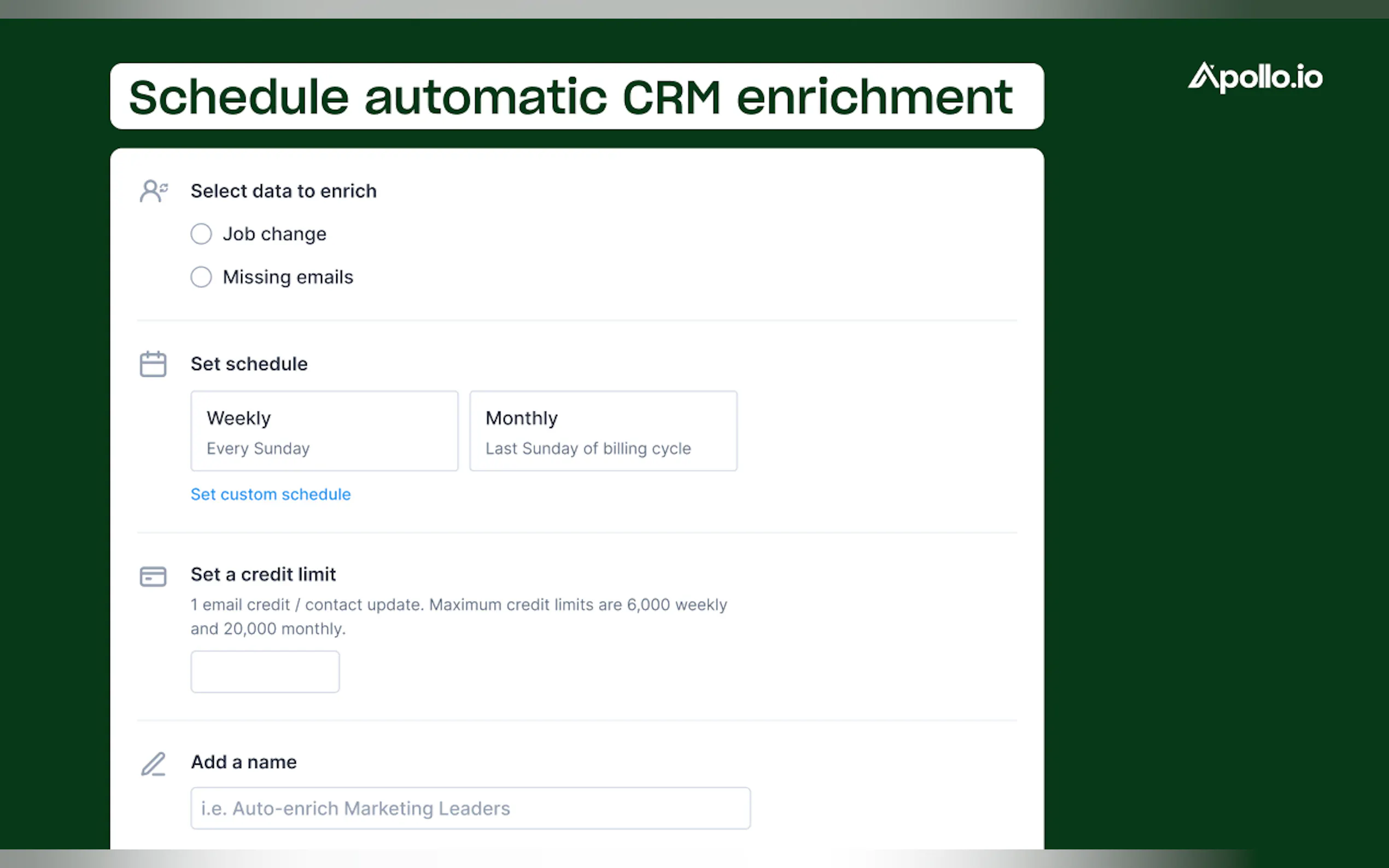Click the Apollo.io logo

tap(1254, 78)
